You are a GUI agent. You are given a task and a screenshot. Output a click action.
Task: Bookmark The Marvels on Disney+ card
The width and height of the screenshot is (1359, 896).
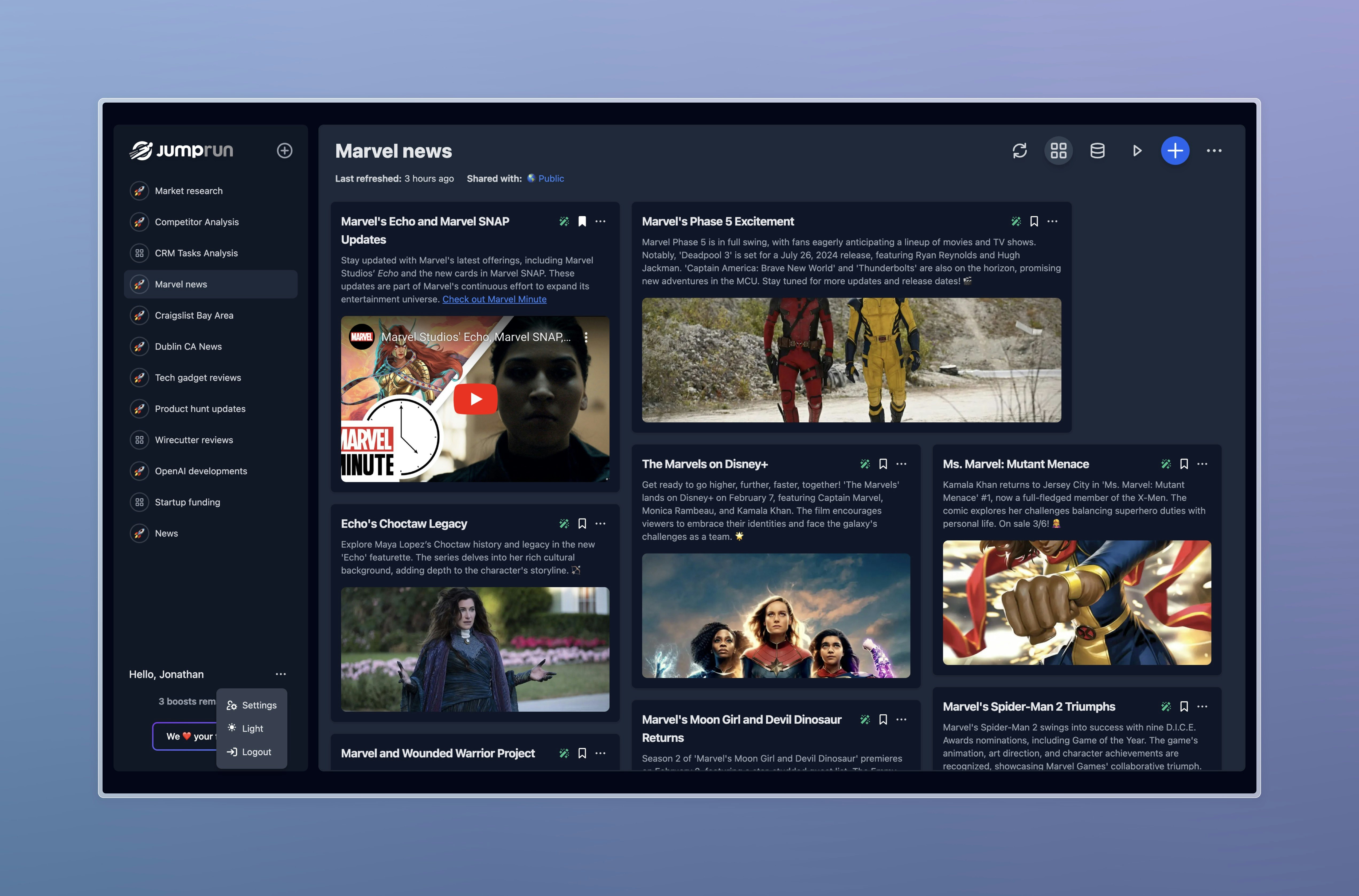click(x=883, y=464)
